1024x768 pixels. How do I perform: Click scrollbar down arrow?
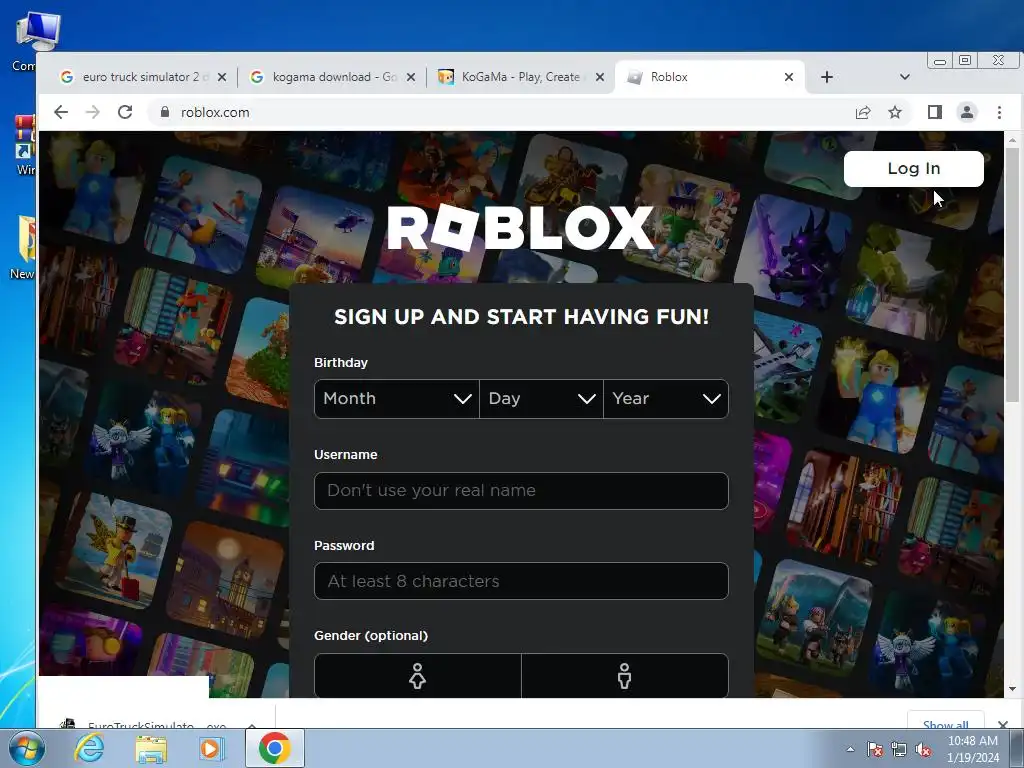pyautogui.click(x=1012, y=689)
